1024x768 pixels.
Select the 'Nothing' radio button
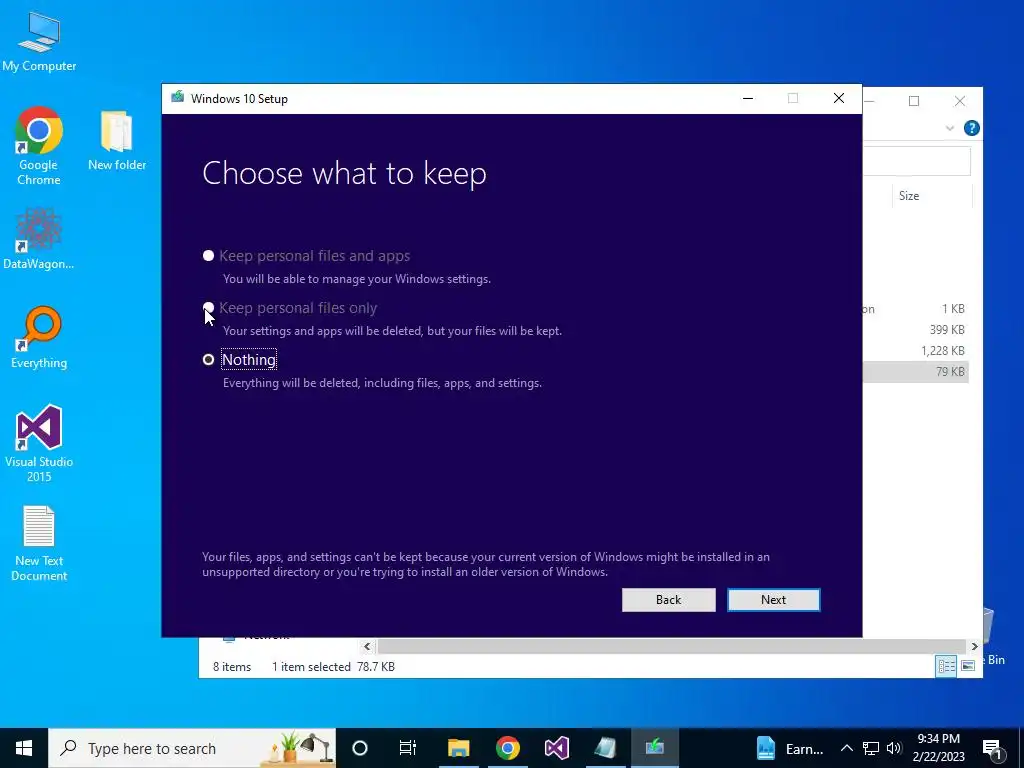pos(208,360)
